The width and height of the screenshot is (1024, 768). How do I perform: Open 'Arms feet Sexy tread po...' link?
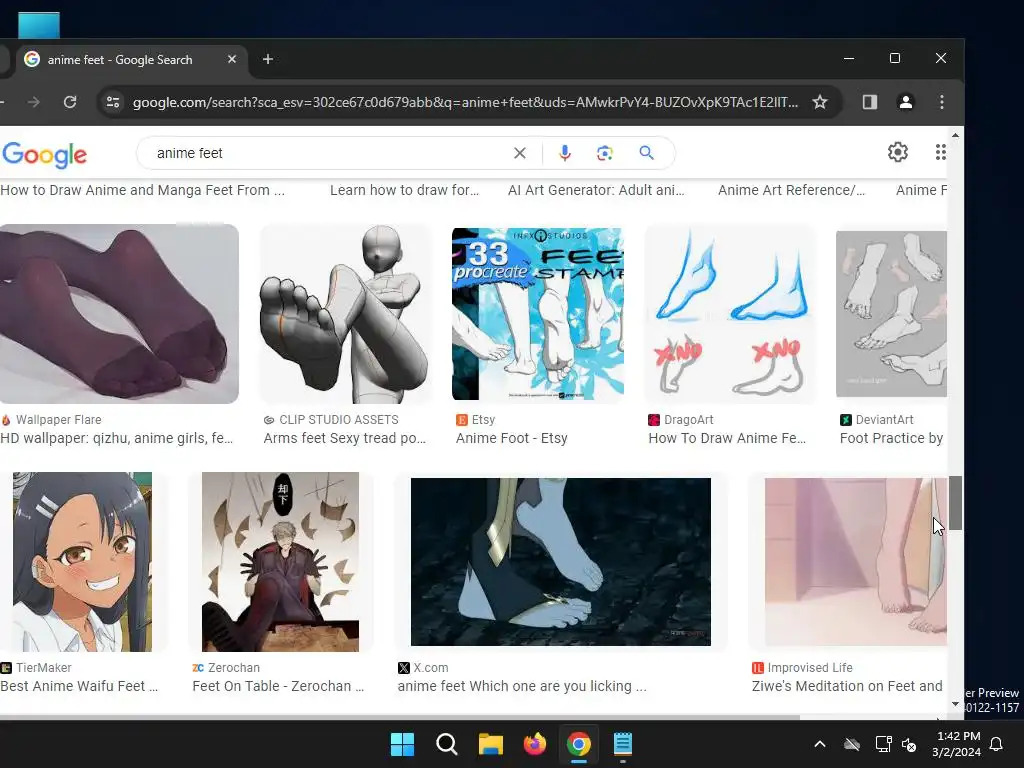pos(345,438)
